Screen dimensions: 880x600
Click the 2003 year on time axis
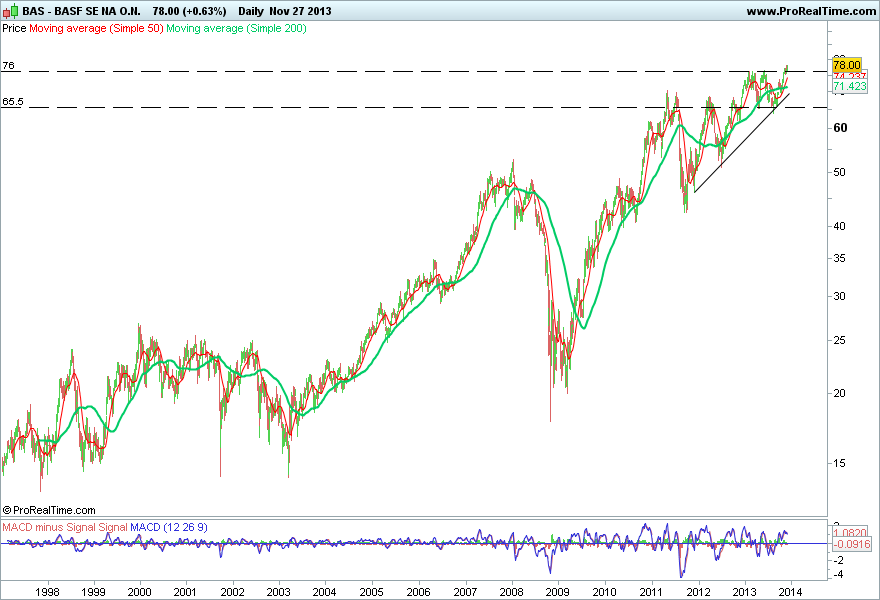pos(278,592)
